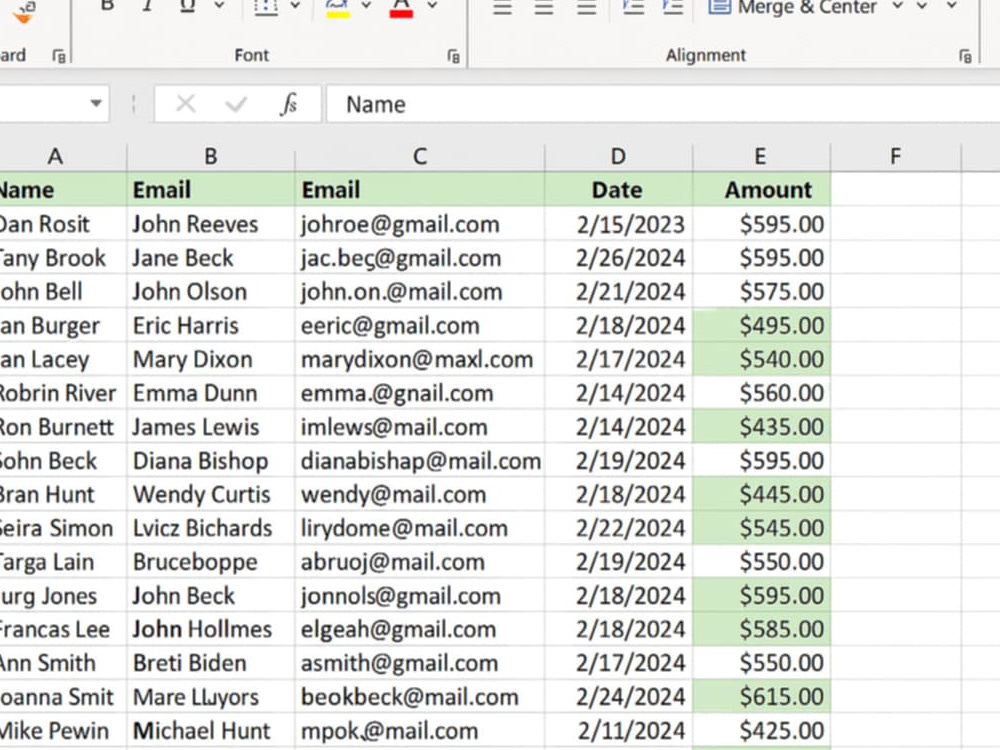Select cell containing Michael Hunt
Screen dimensions: 1000x750
pos(210,731)
